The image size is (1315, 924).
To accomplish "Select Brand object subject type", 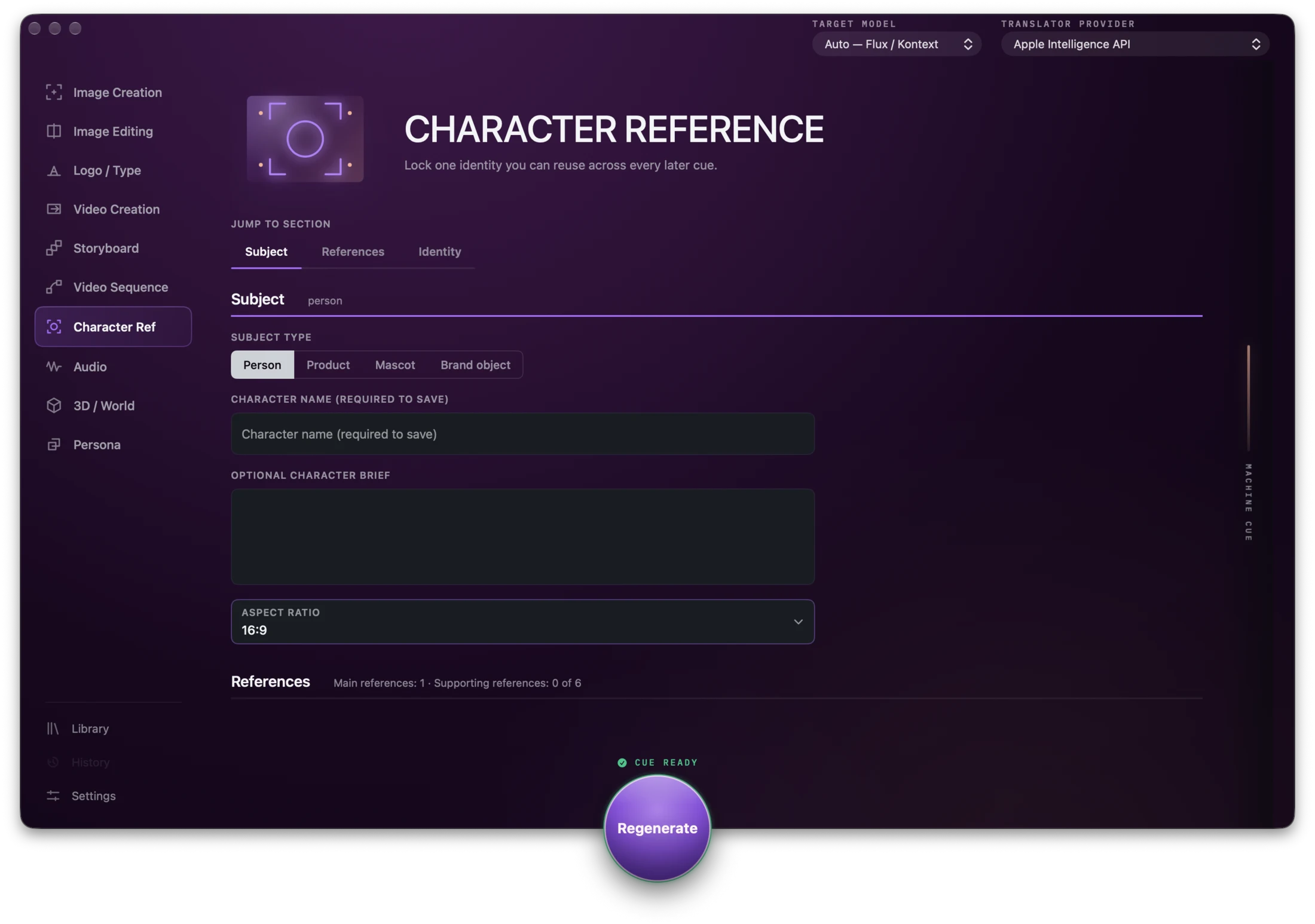I will click(x=475, y=365).
